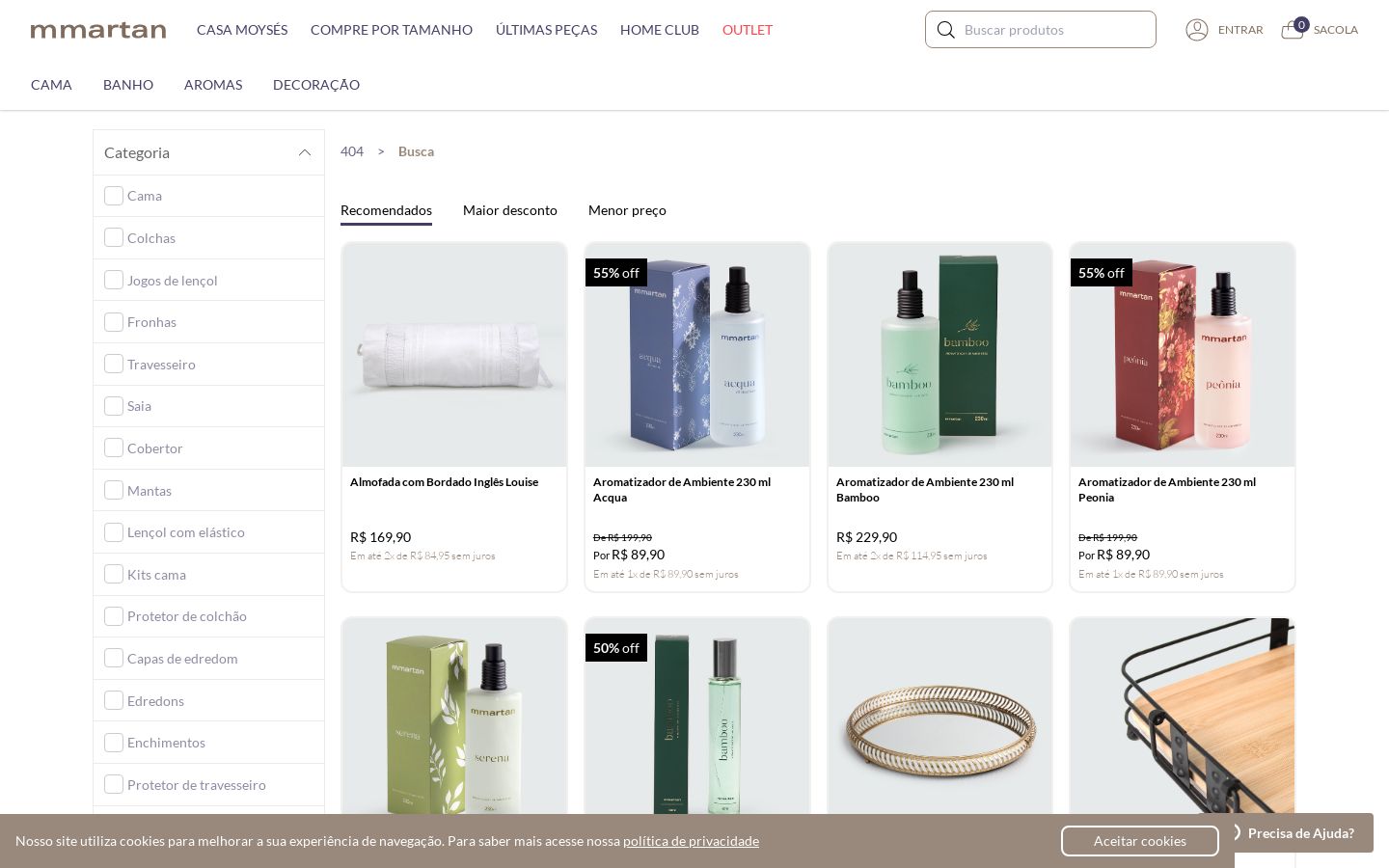The image size is (1389, 868).
Task: Click the help chat arrow icon
Action: point(1237,832)
